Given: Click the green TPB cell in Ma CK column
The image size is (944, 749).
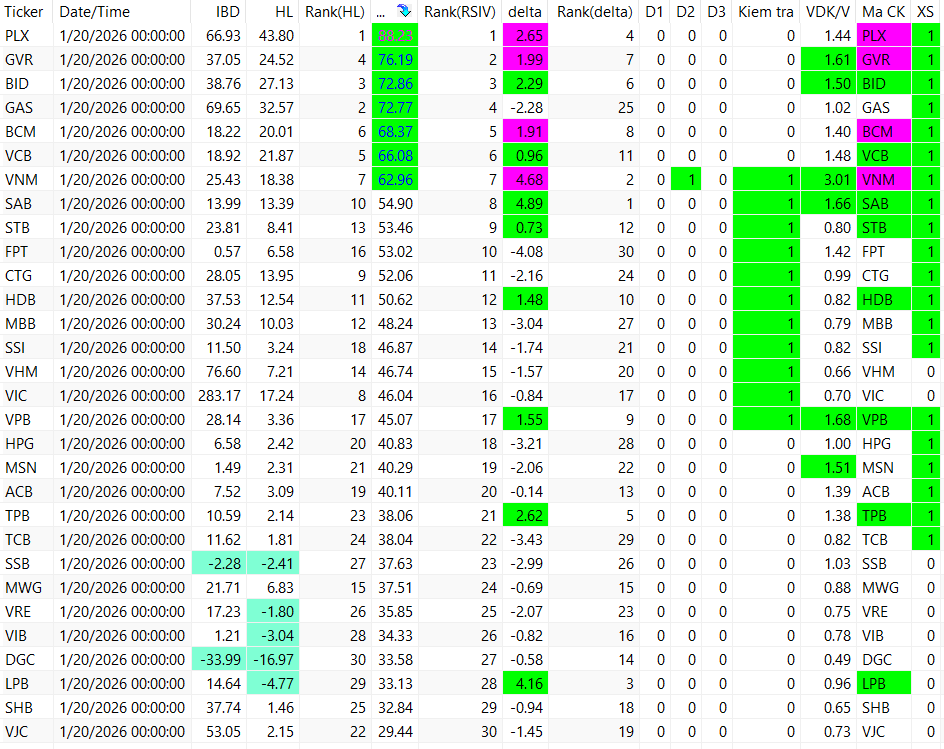Looking at the screenshot, I should tap(884, 515).
